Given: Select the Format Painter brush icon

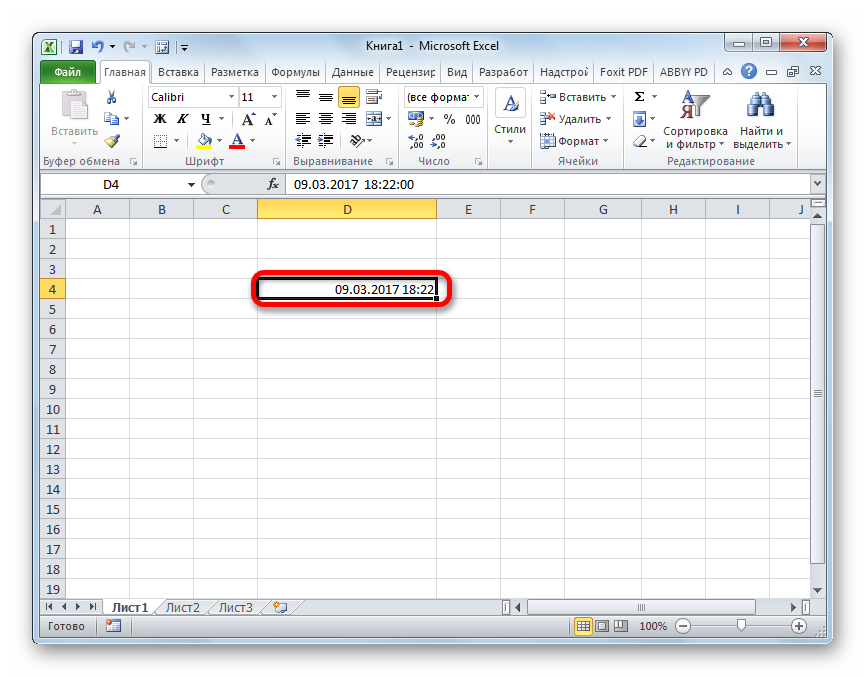Looking at the screenshot, I should pos(112,141).
